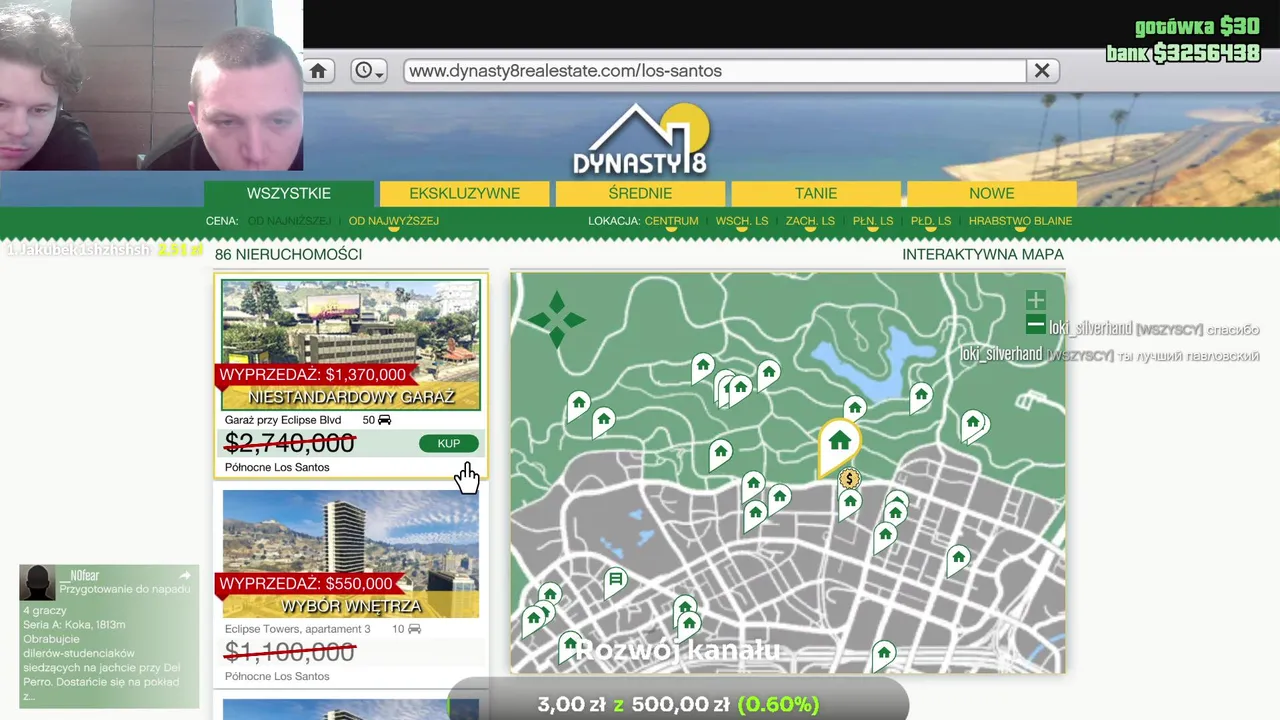Click the 'Przygotowanie do napadu' invite text
1280x720 pixels.
(x=125, y=590)
